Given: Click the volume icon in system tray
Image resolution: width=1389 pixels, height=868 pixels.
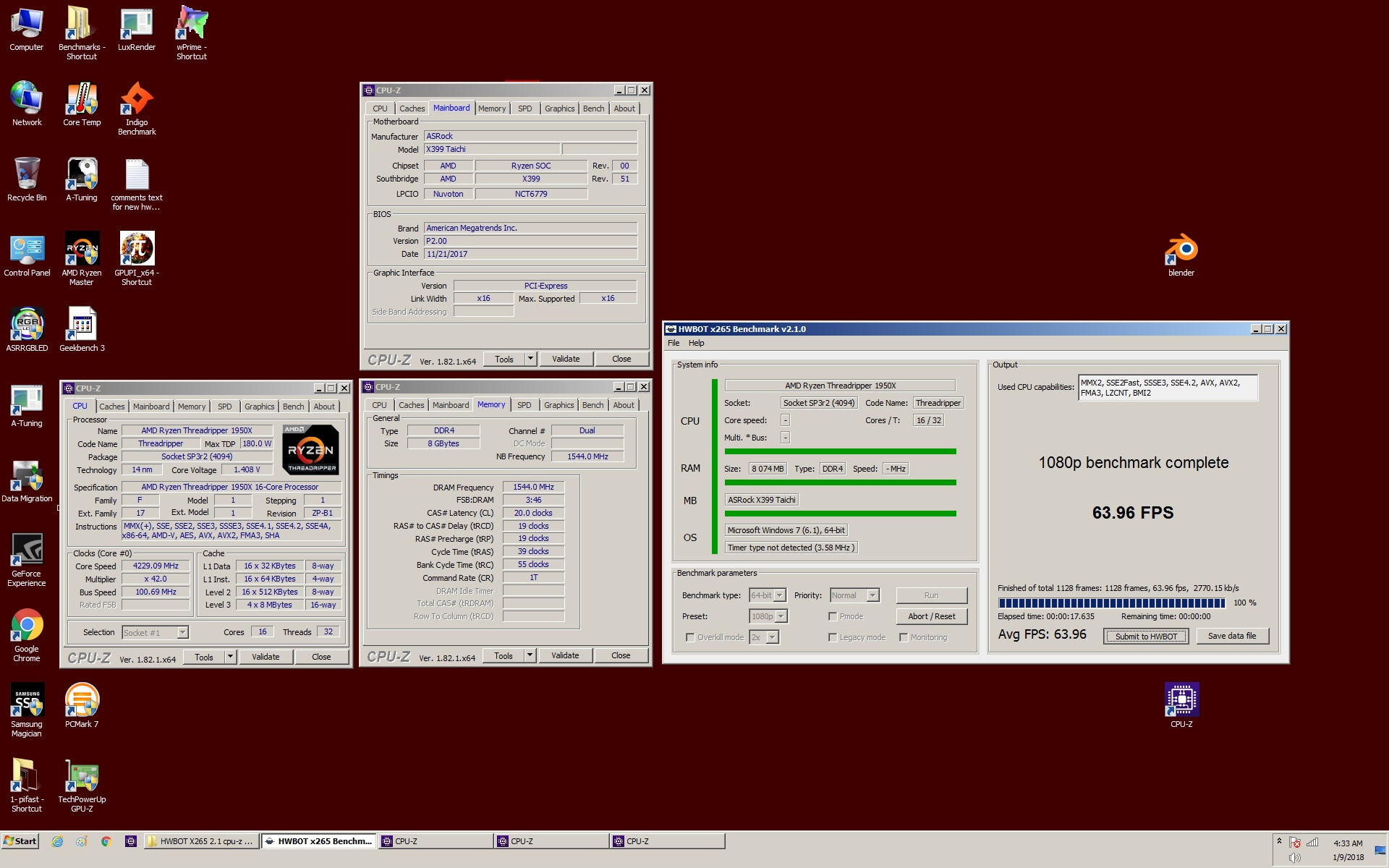Looking at the screenshot, I should coord(1294,857).
